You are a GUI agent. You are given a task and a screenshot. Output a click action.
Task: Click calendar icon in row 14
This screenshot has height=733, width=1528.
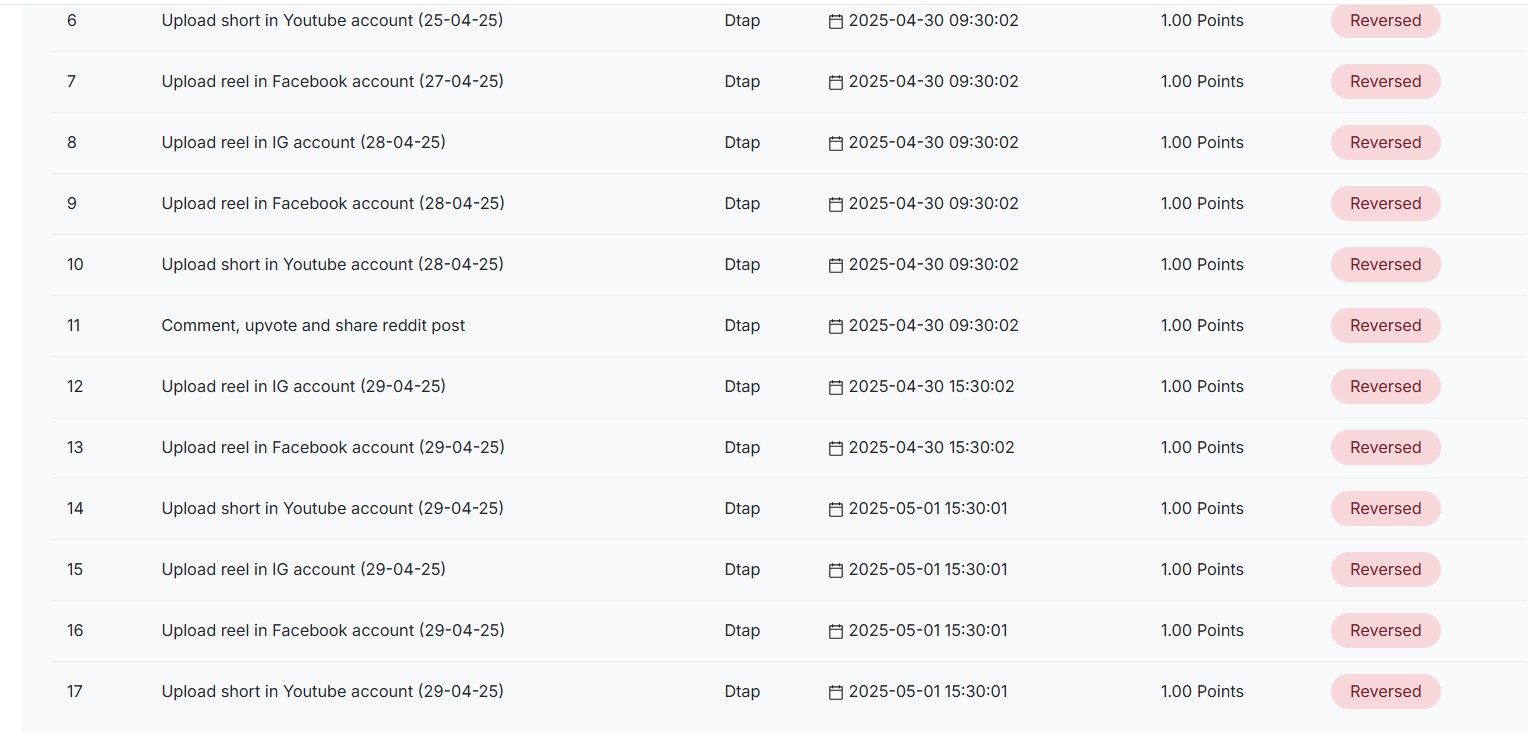coord(836,509)
